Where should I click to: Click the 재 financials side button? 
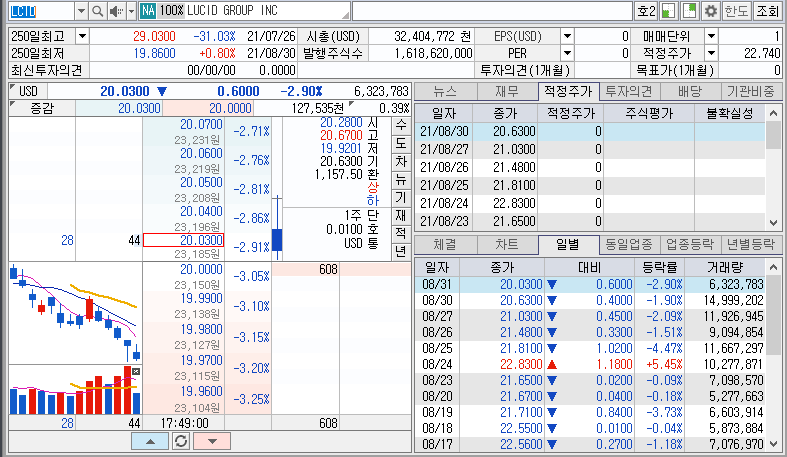coord(401,215)
